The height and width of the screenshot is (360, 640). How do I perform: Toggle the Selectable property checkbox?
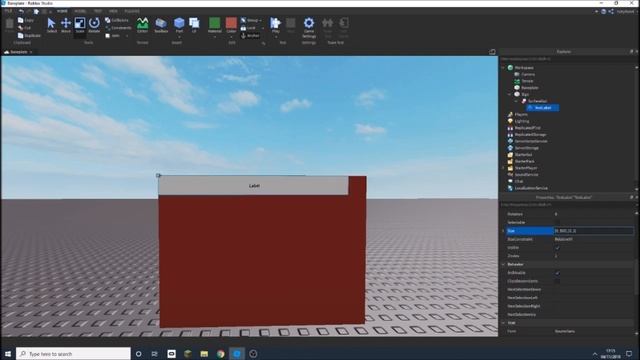point(557,222)
